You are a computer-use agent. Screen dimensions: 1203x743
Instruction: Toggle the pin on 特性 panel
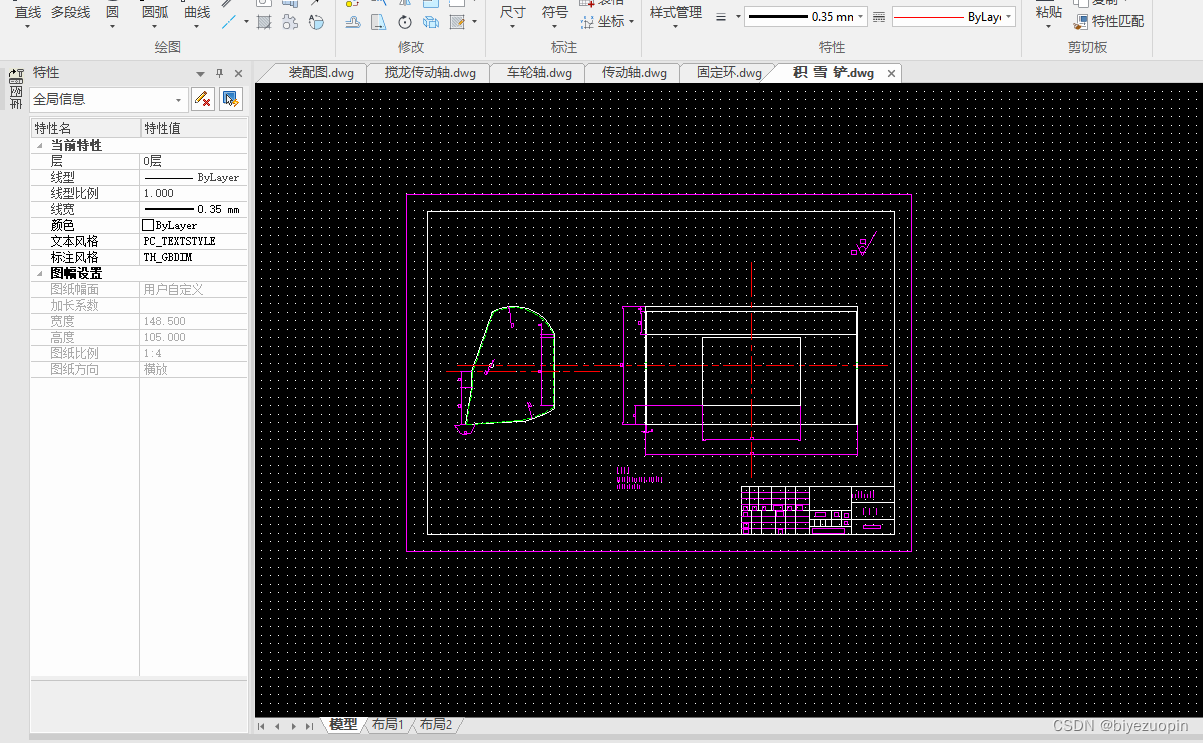point(220,74)
